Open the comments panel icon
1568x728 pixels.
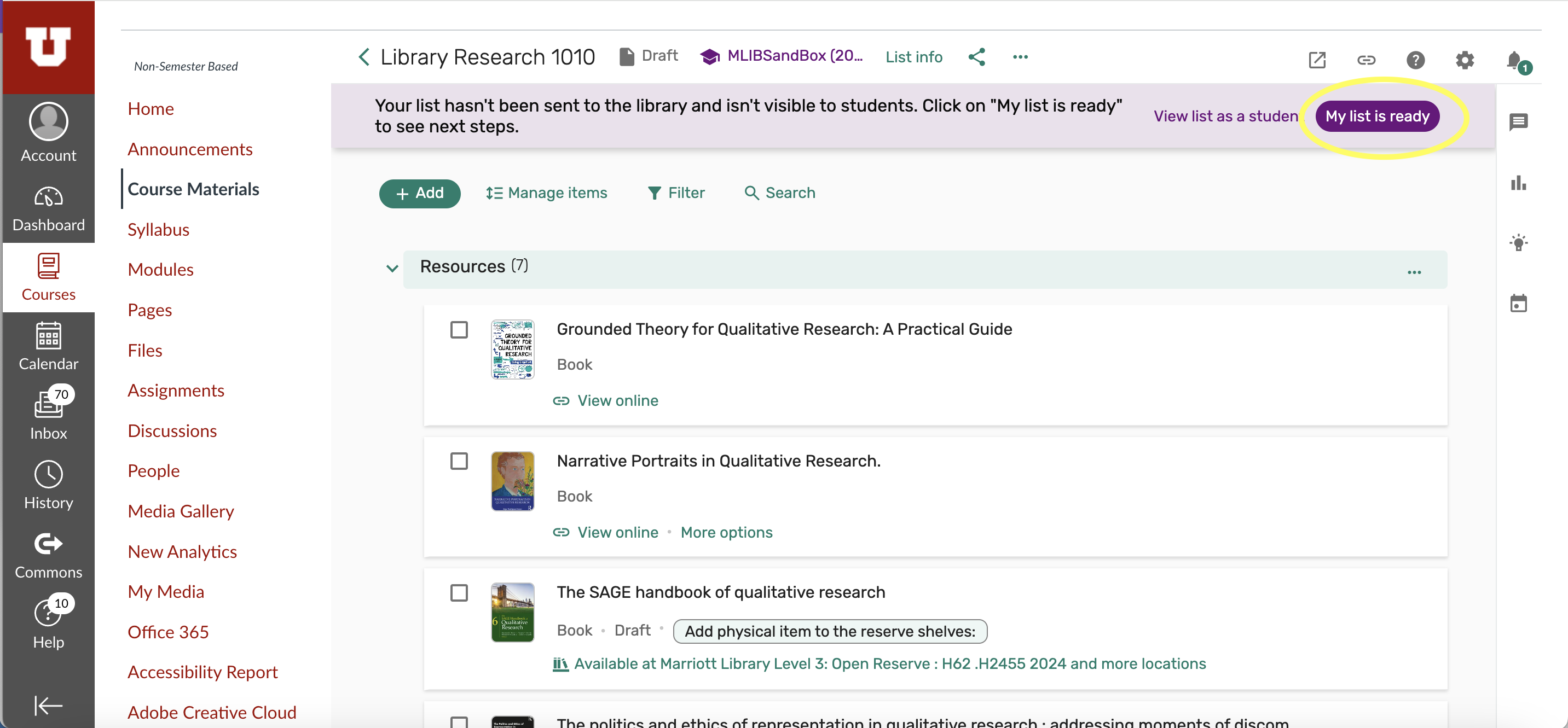[x=1518, y=123]
